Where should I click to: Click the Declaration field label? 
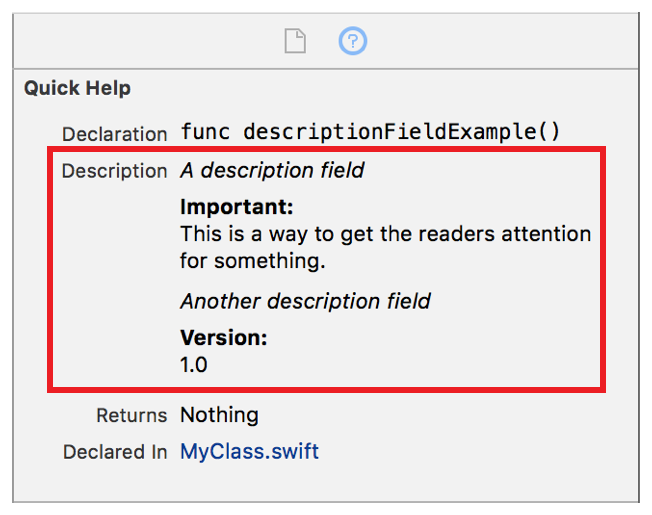[x=114, y=134]
